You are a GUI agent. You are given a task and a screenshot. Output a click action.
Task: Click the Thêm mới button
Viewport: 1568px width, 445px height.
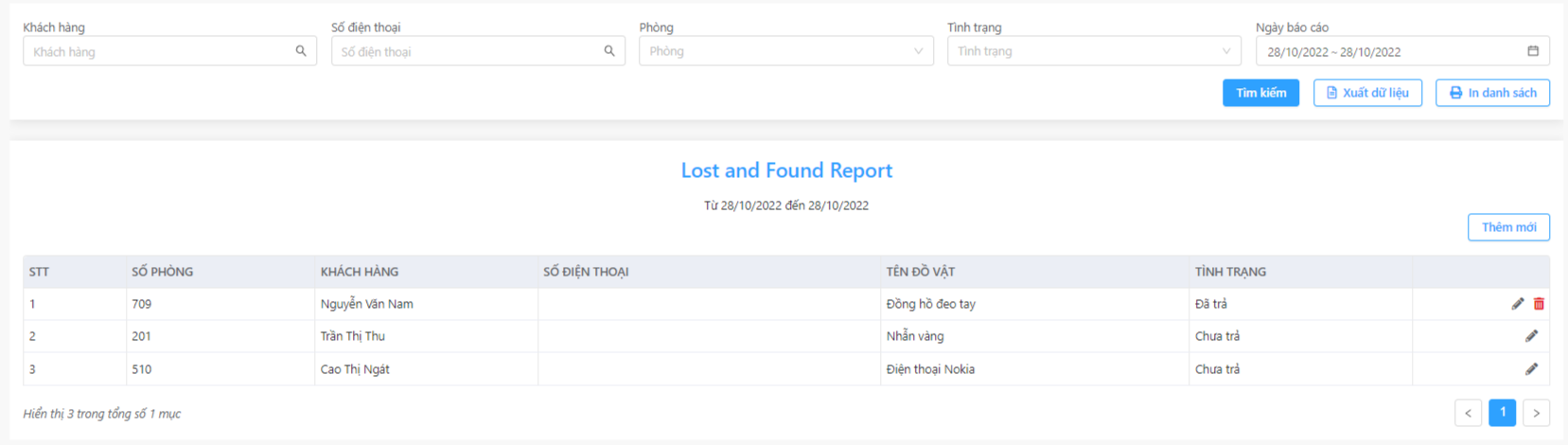click(1508, 227)
